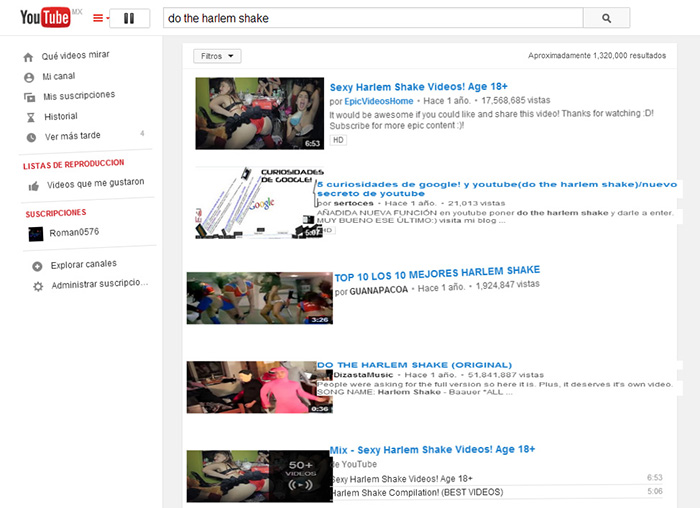Open the TOP 10 Harlem Shake 3:26 thumbnail

click(x=259, y=298)
